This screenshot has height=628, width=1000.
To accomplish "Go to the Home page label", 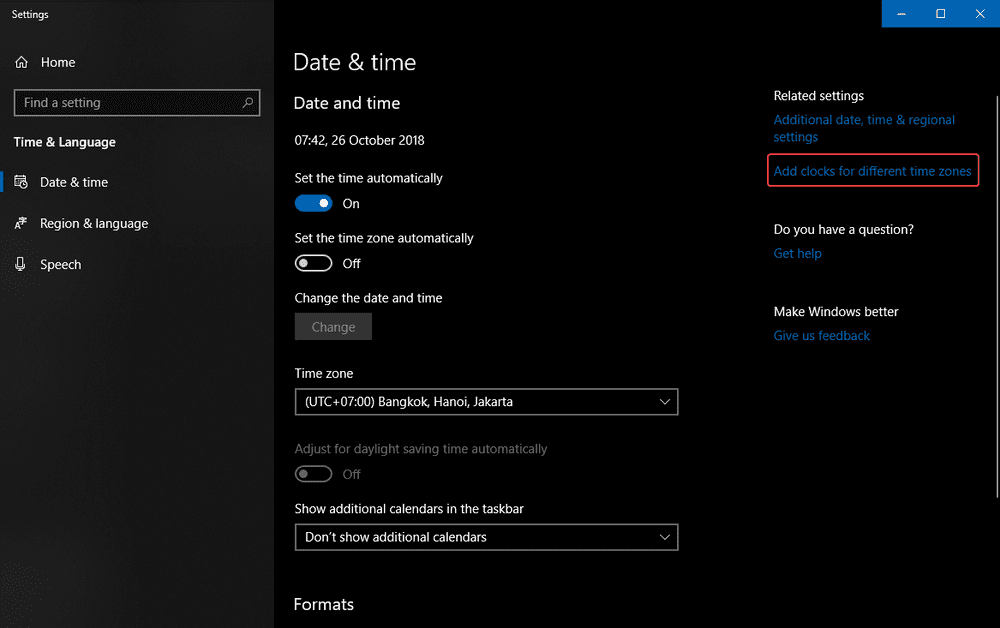I will (58, 62).
